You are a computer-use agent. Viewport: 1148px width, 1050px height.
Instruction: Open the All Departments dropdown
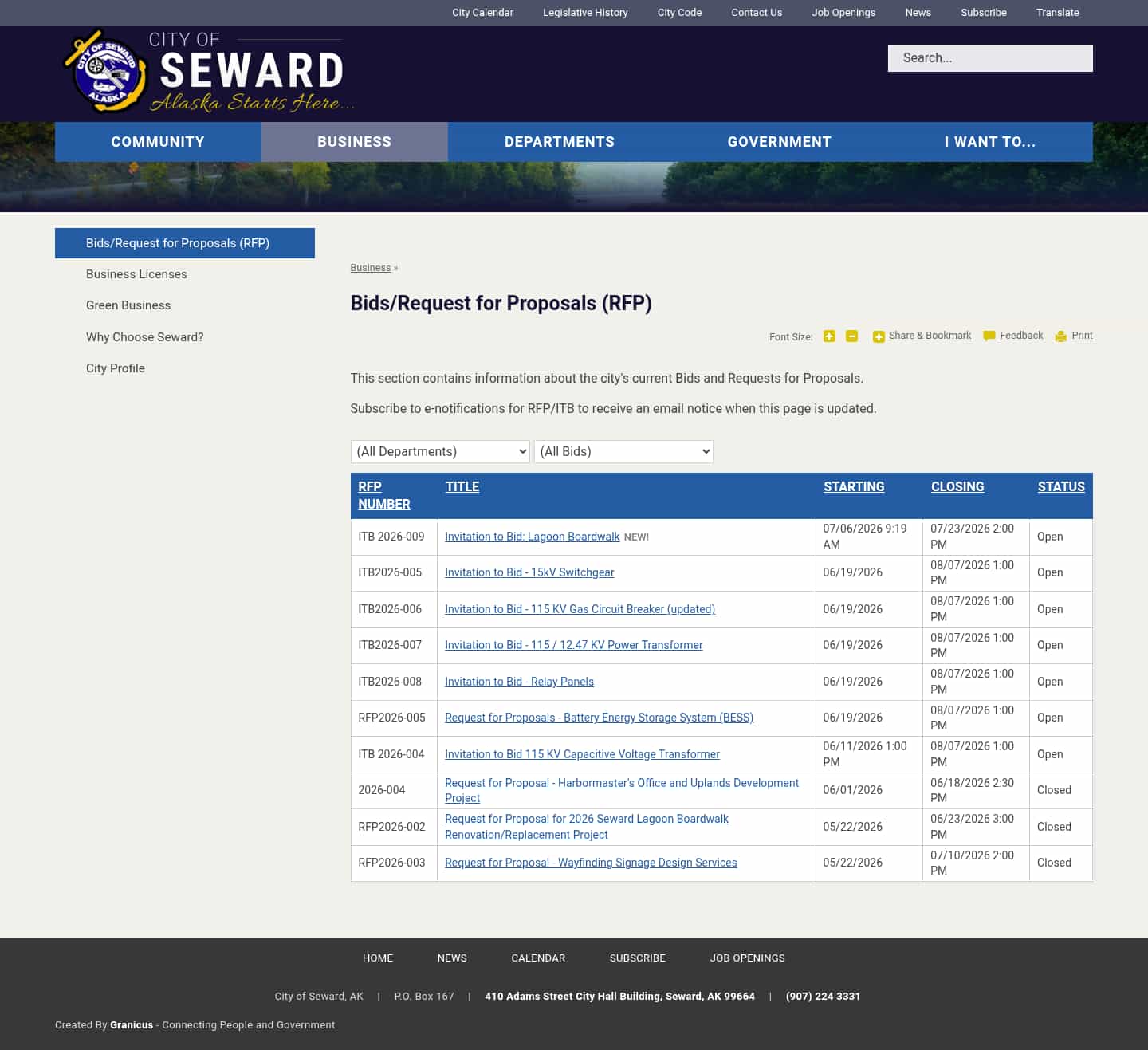click(x=440, y=451)
